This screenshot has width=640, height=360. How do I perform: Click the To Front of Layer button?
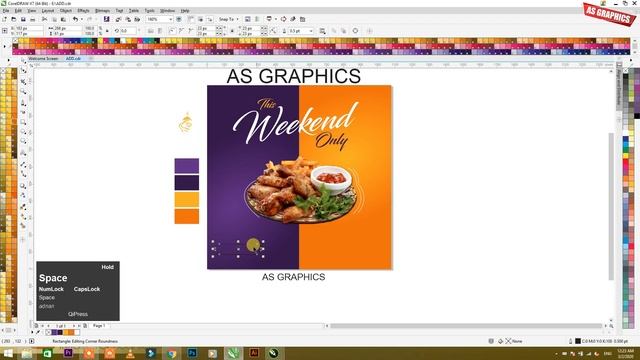click(x=334, y=31)
